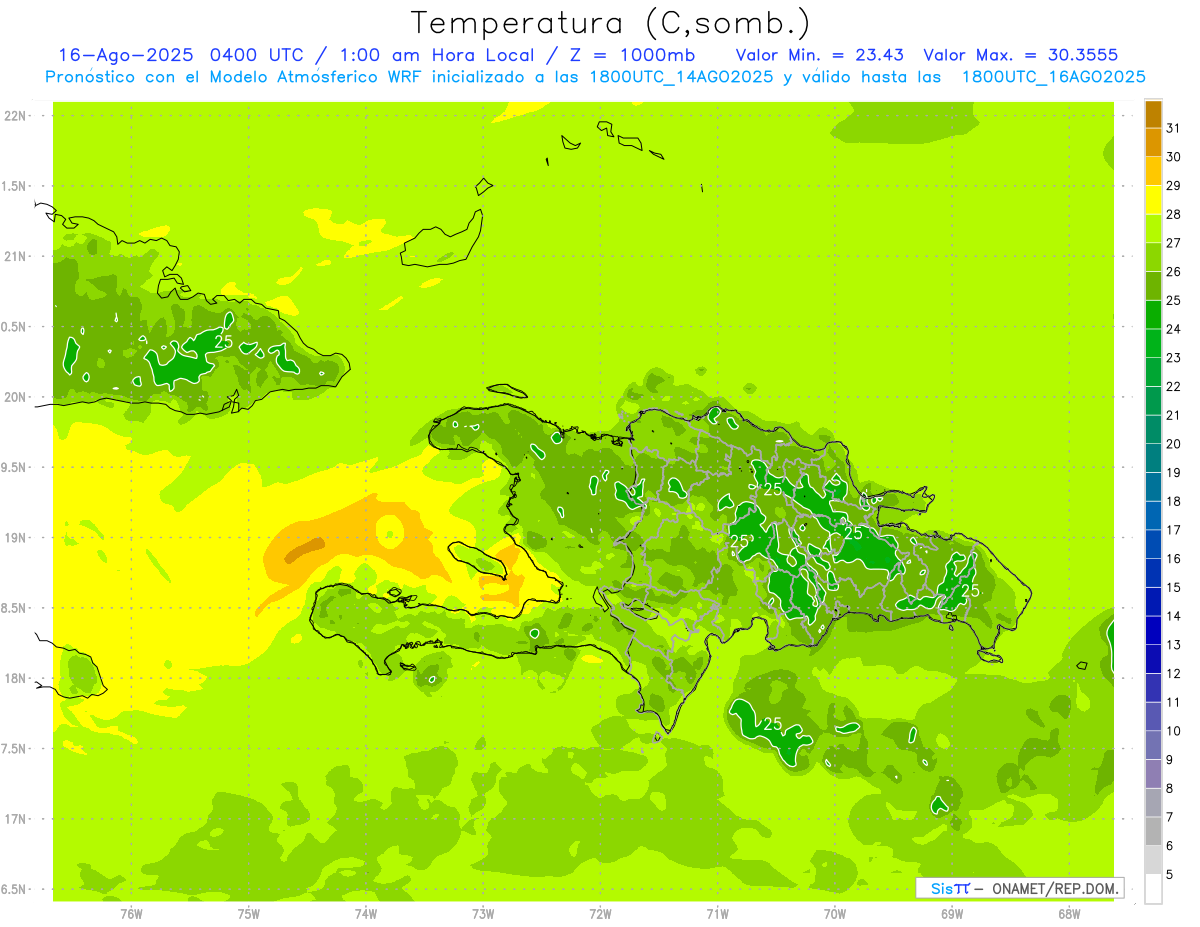
Task: Click the "18N" latitude axis label
Action: coord(15,679)
